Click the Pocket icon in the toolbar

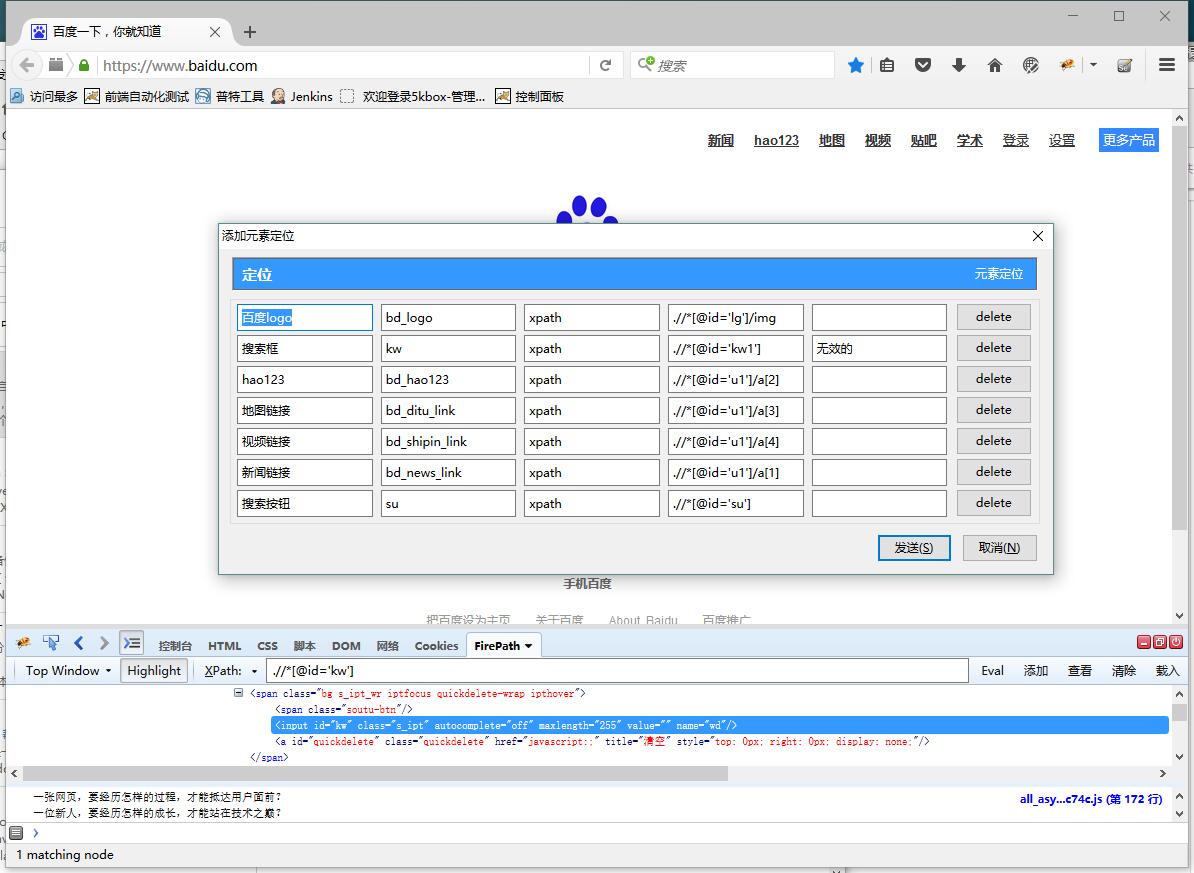(x=923, y=66)
